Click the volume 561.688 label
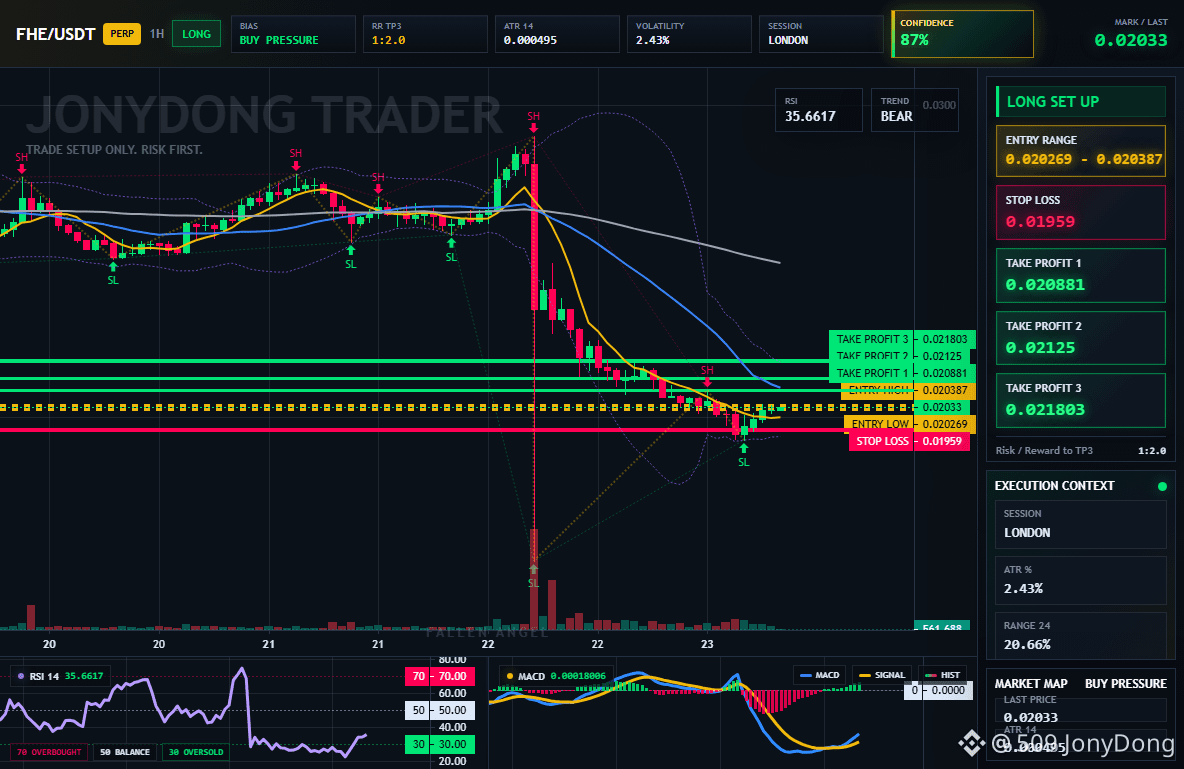The height and width of the screenshot is (769, 1184). click(x=942, y=627)
